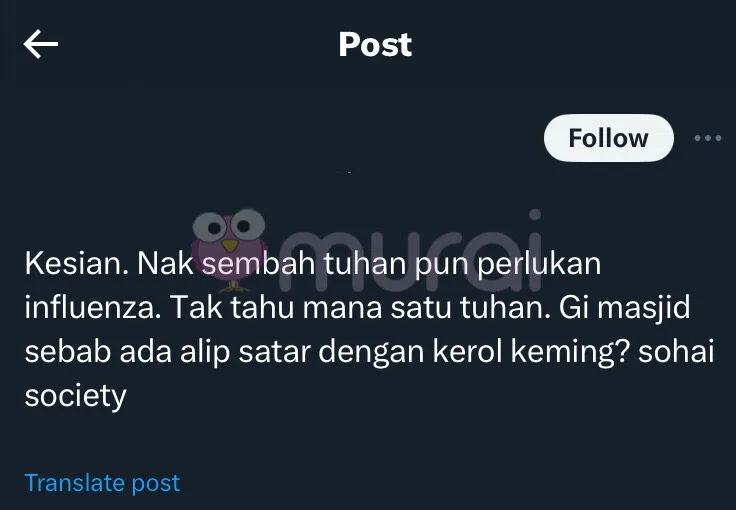Viewport: 736px width, 510px height.
Task: Click the murai watermark wordmark
Action: click(410, 251)
